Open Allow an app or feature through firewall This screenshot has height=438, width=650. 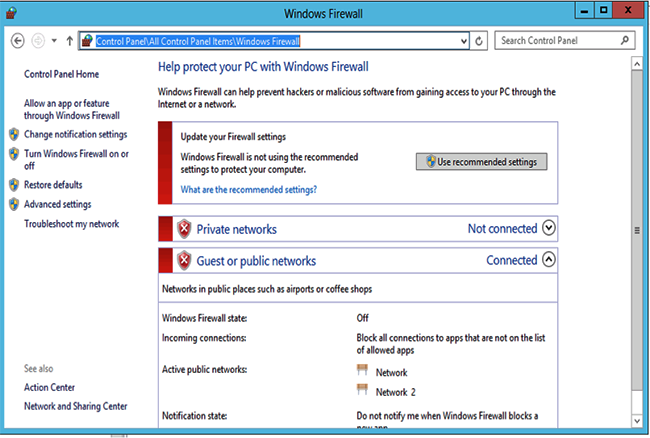click(70, 108)
